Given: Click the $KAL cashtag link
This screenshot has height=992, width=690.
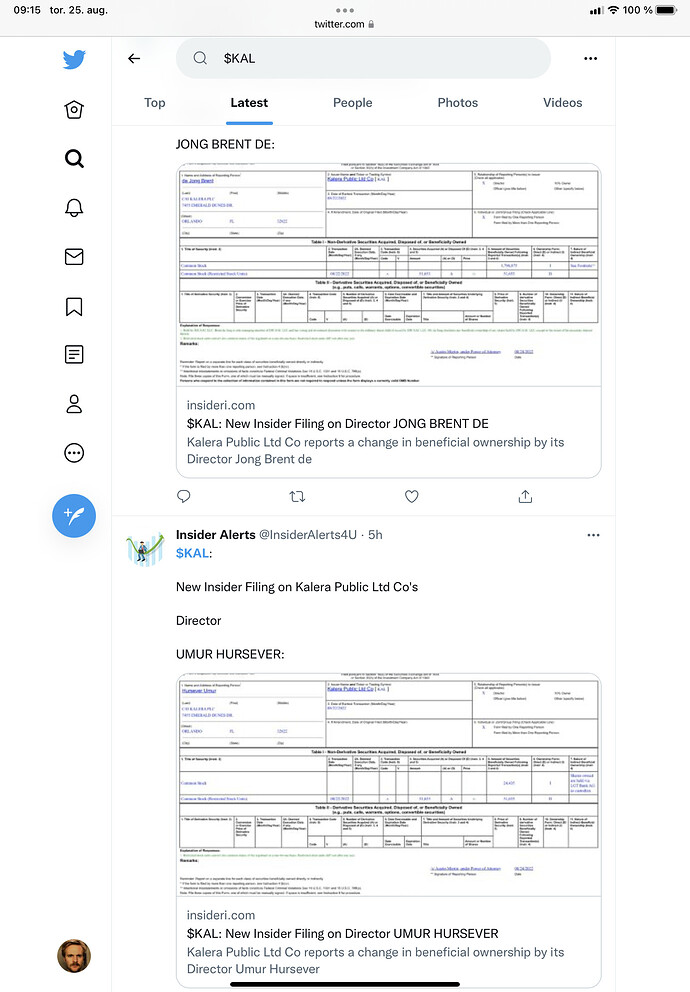Looking at the screenshot, I should (192, 553).
